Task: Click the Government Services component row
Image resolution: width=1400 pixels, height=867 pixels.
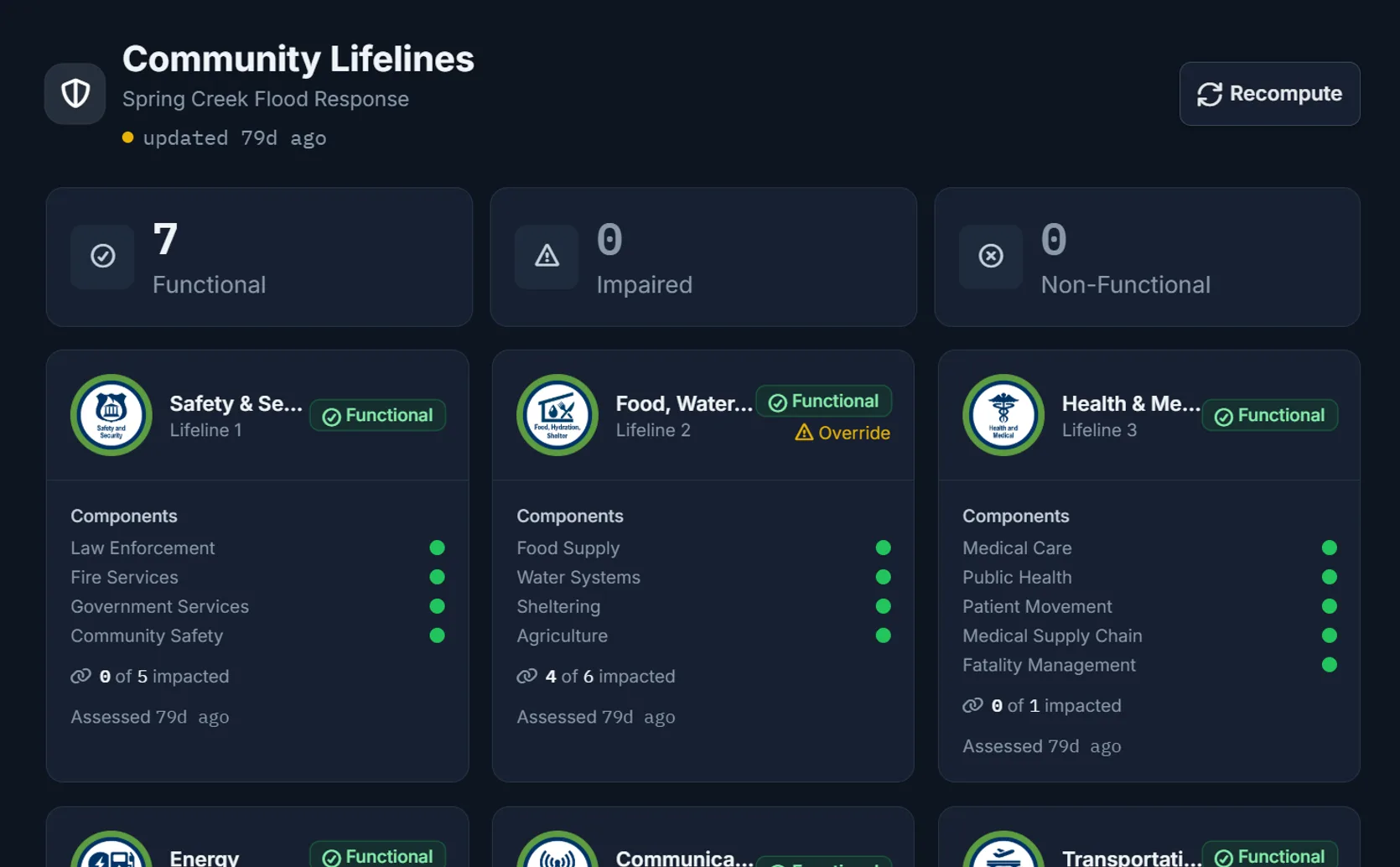Action: coord(257,606)
